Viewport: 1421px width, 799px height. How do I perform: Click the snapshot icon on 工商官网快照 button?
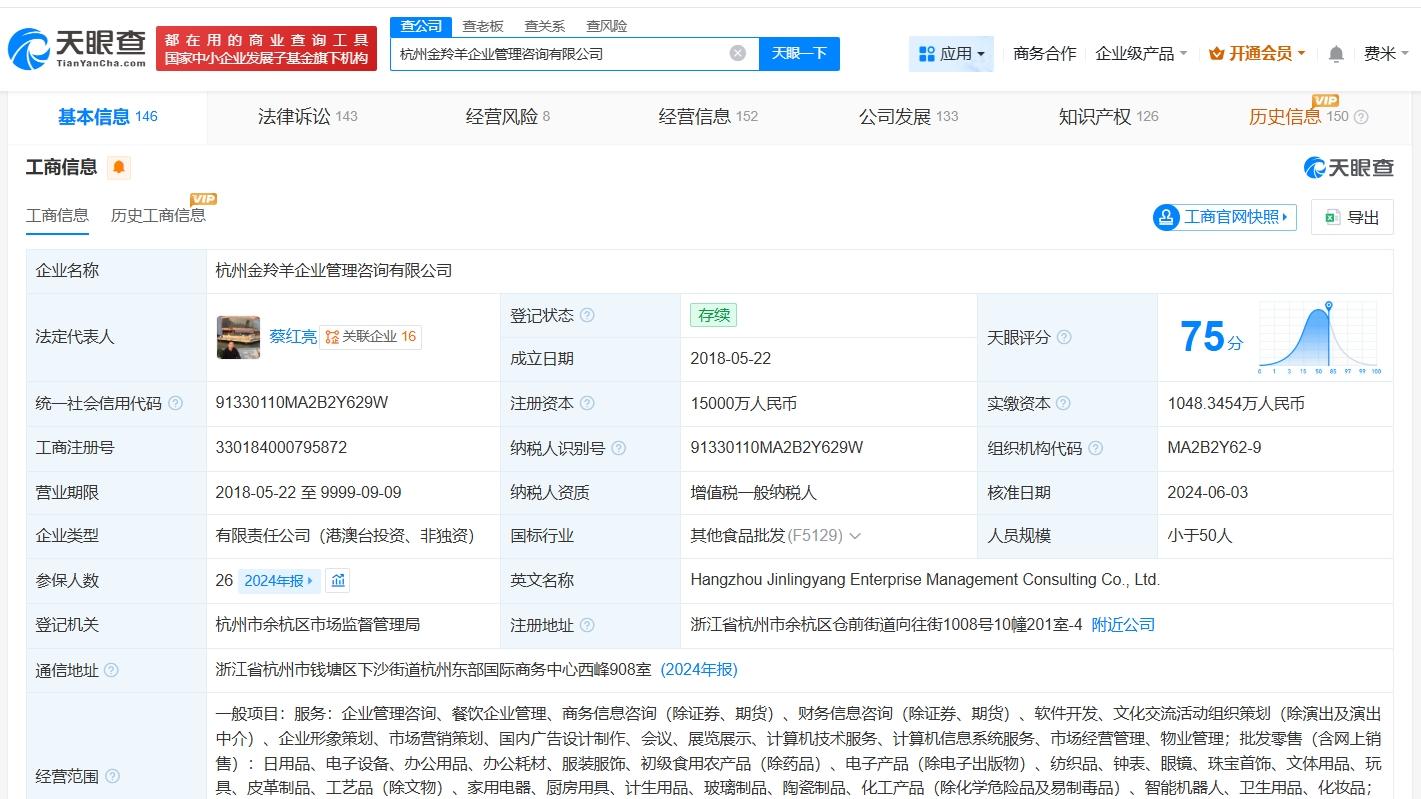point(1165,217)
